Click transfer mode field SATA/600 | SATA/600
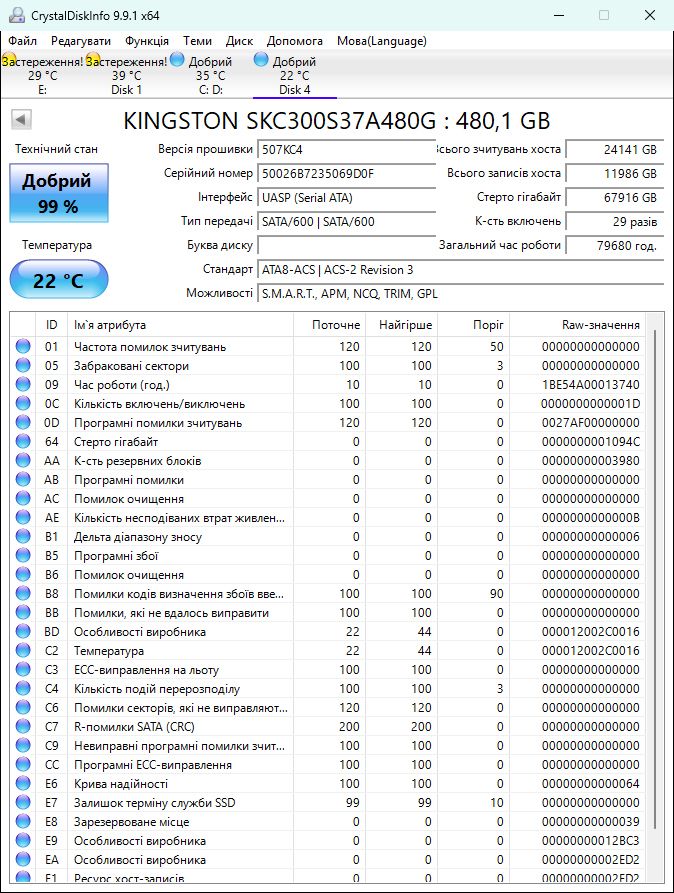The height and width of the screenshot is (893, 674). tap(346, 222)
